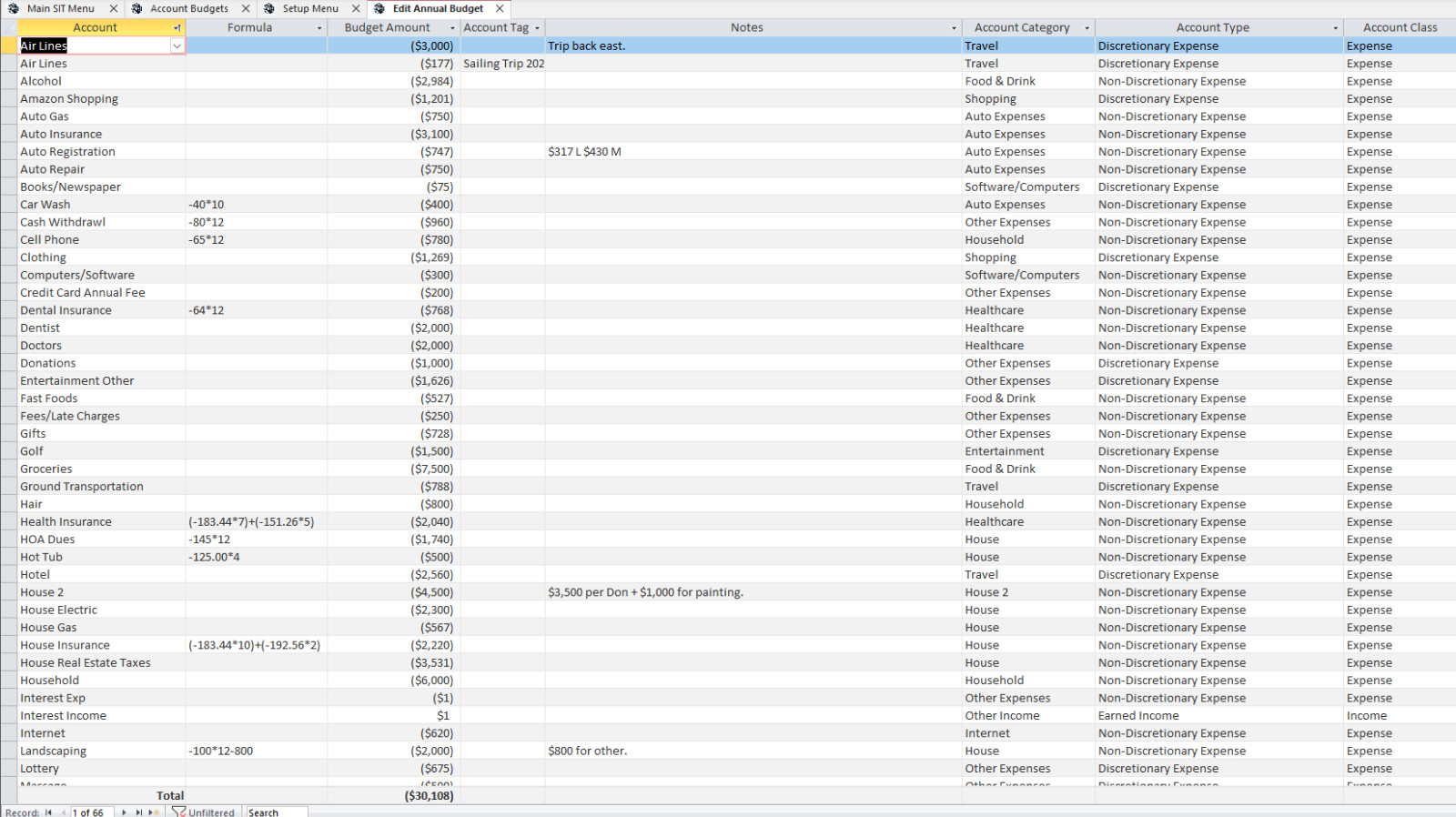Viewport: 1456px width, 817px height.
Task: Click the Health Insurance formula cell
Action: coord(257,521)
